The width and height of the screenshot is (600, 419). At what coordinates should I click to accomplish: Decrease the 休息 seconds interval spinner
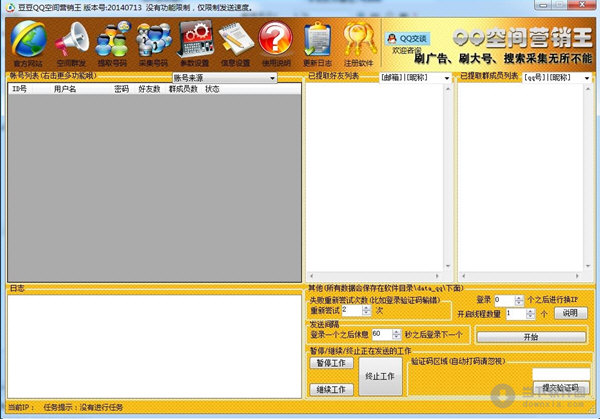(x=397, y=337)
